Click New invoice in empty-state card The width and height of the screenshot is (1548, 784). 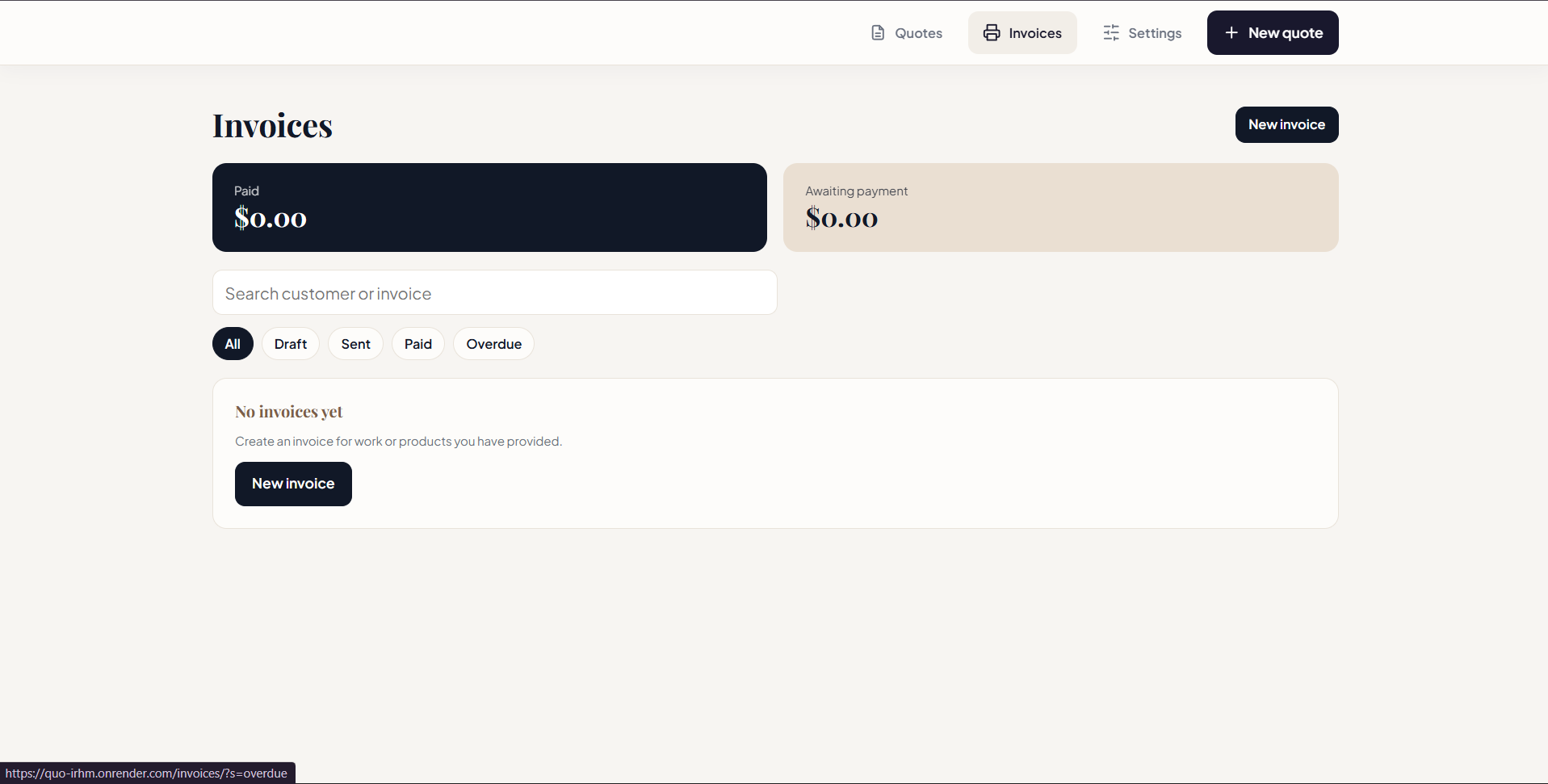[x=293, y=484]
